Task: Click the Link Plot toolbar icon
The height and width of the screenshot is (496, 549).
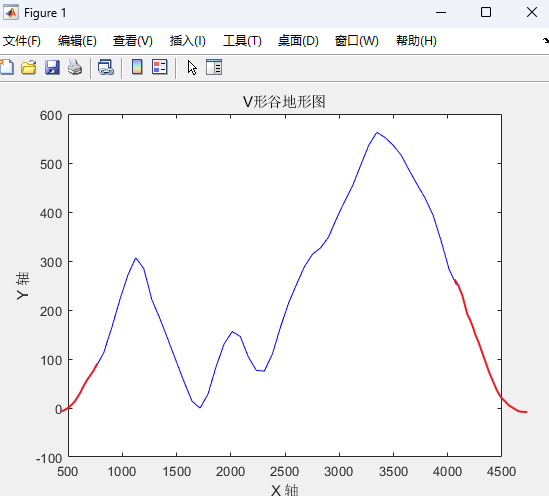Action: 106,67
